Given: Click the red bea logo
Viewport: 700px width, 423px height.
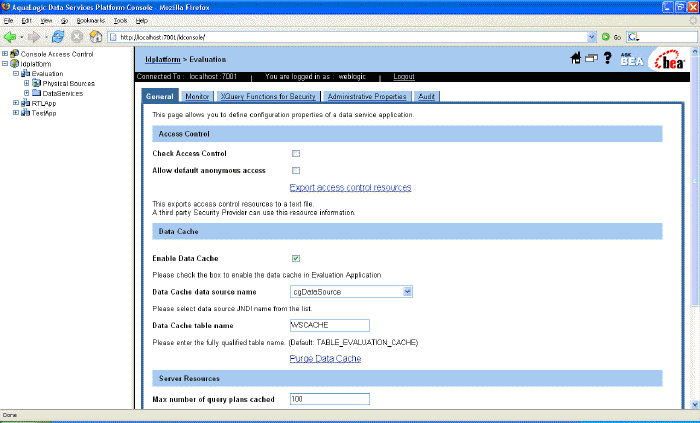Looking at the screenshot, I should click(x=669, y=60).
